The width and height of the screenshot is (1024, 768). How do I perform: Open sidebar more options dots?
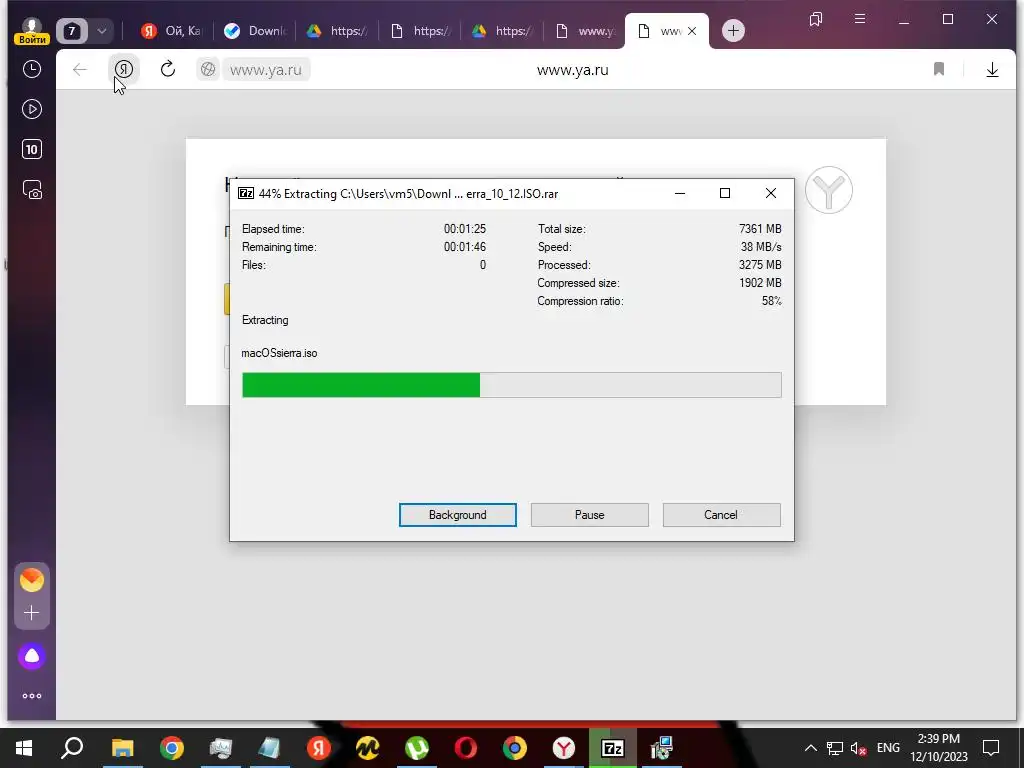32,696
